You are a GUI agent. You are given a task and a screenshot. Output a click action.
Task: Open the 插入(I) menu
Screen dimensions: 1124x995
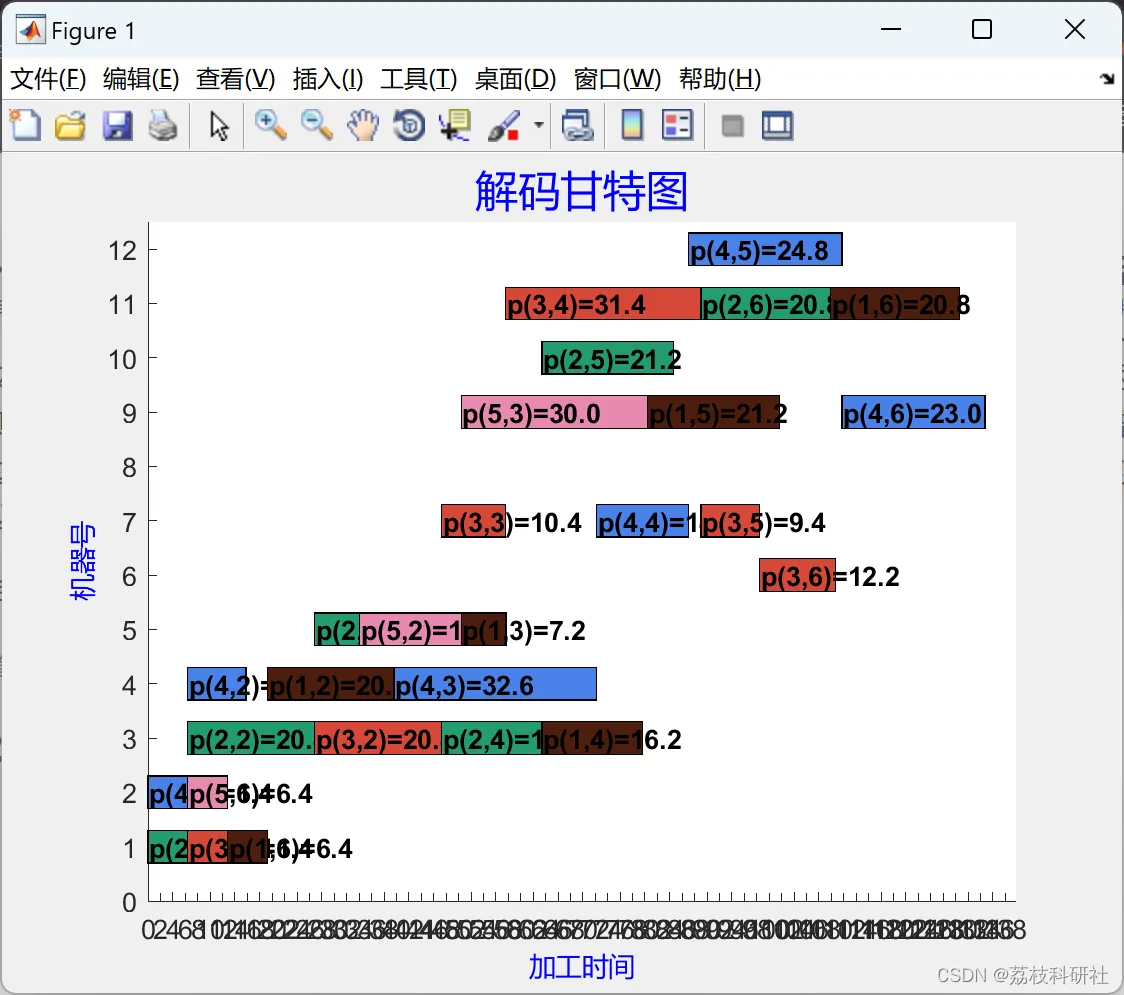328,79
